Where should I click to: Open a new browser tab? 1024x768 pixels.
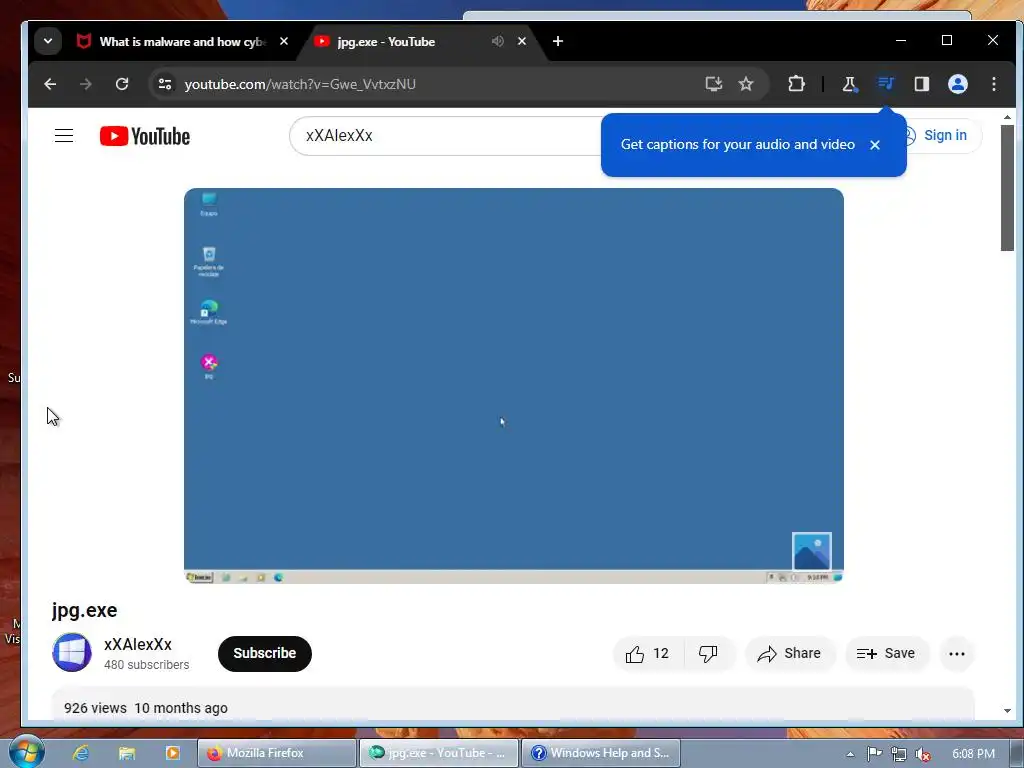point(558,41)
